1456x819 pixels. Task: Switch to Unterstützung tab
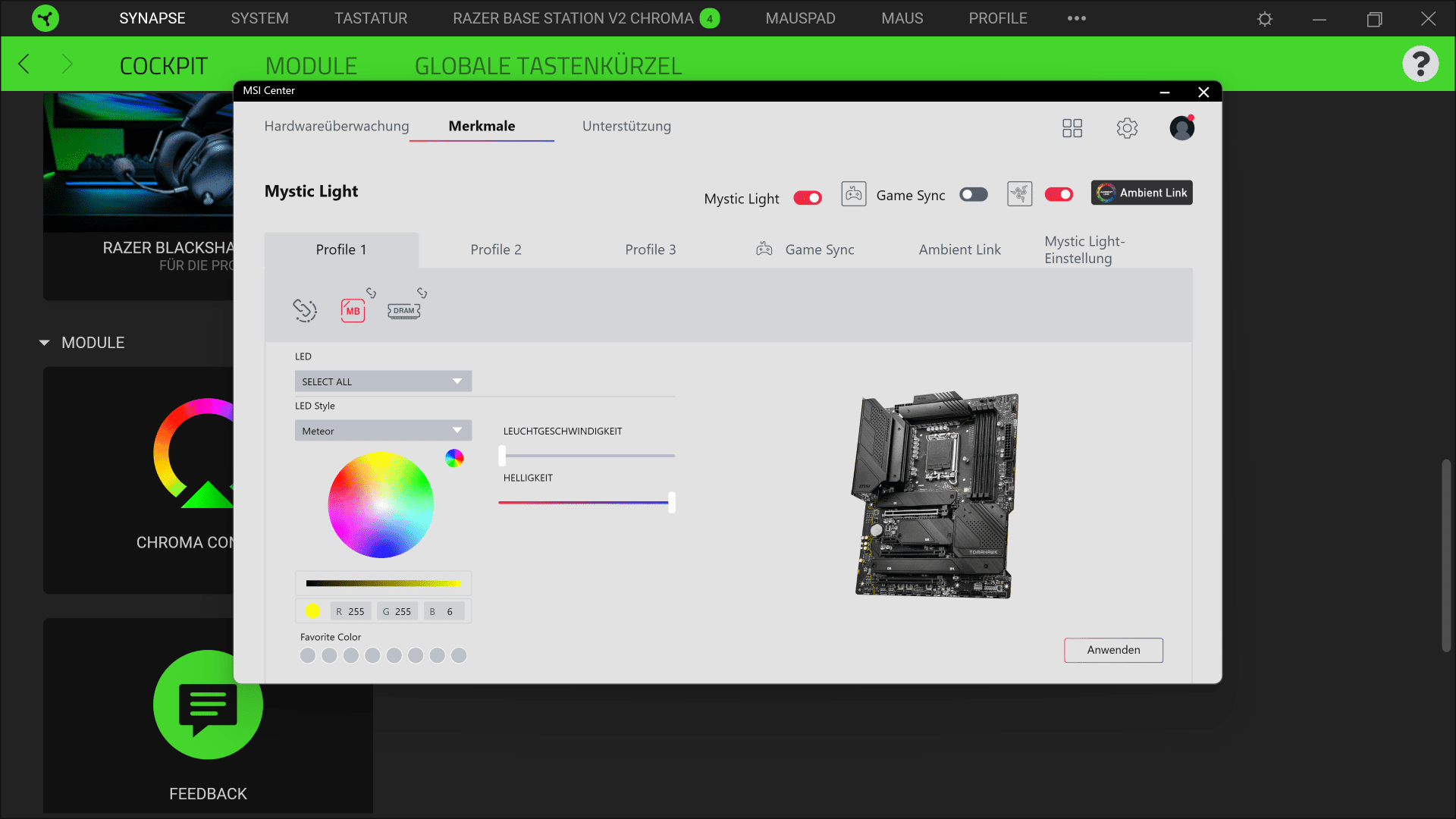pos(626,126)
